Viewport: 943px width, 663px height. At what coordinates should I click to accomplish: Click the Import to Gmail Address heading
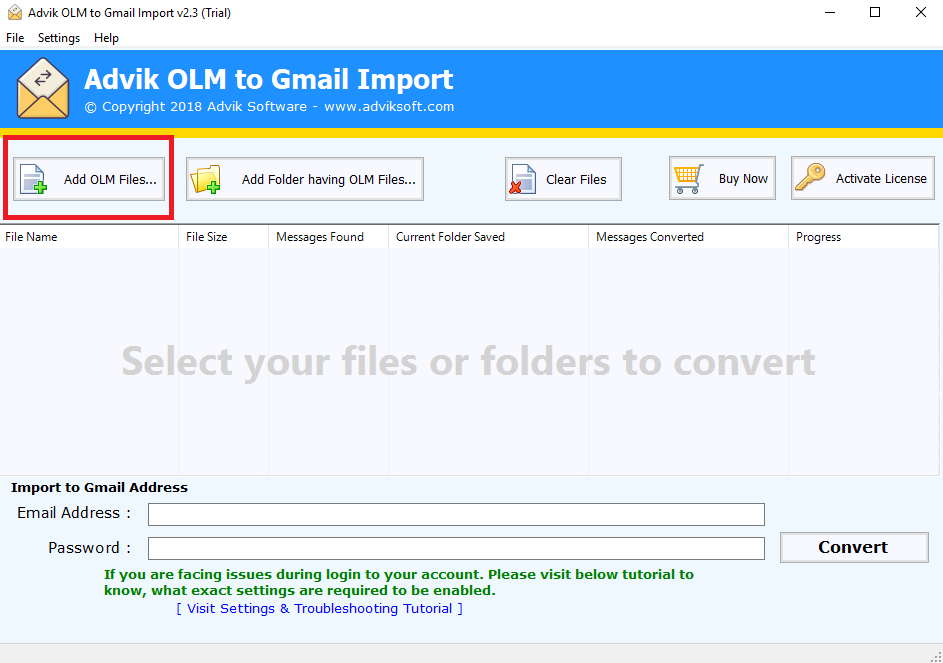click(x=99, y=487)
